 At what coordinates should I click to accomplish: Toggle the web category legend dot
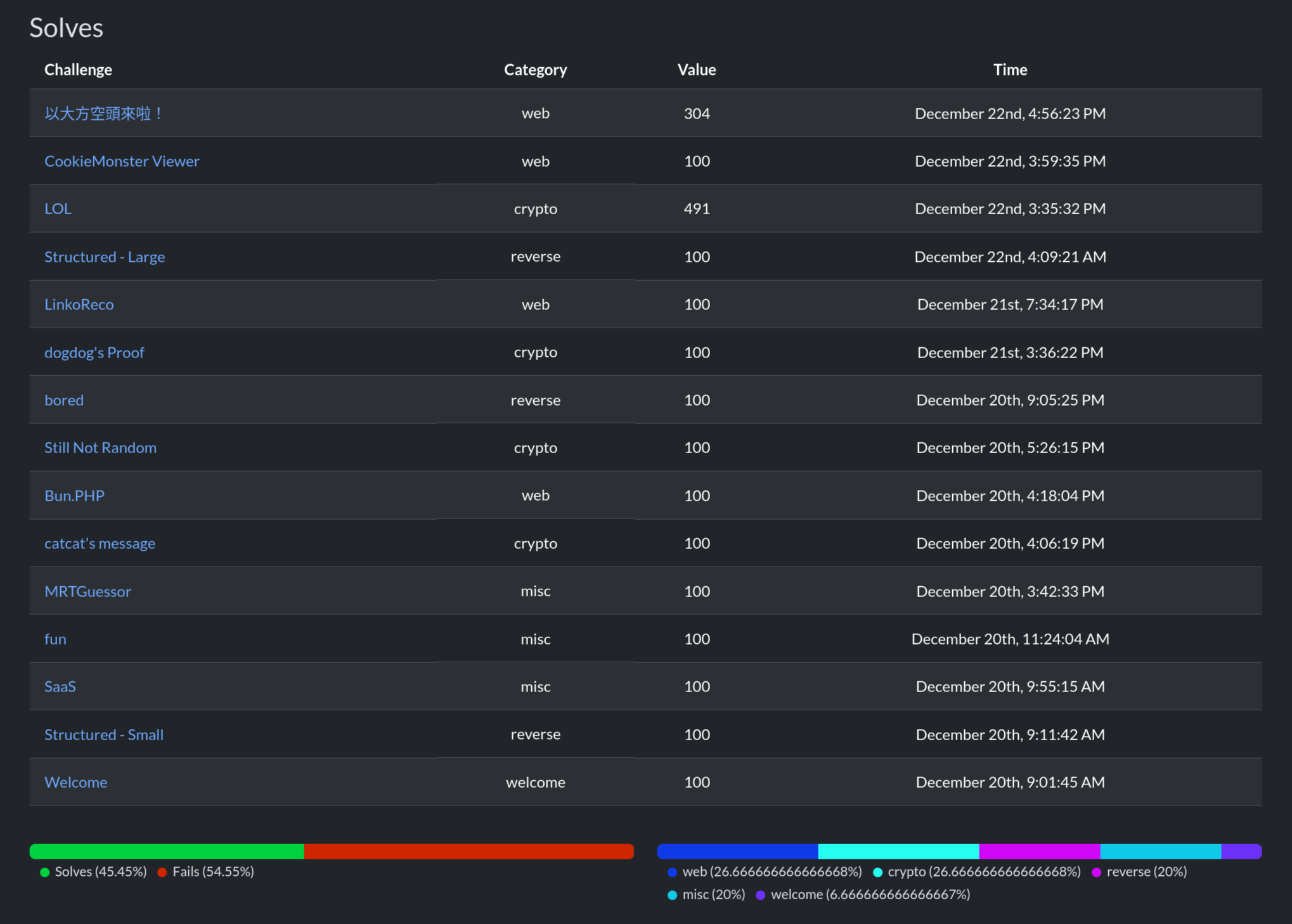(673, 872)
